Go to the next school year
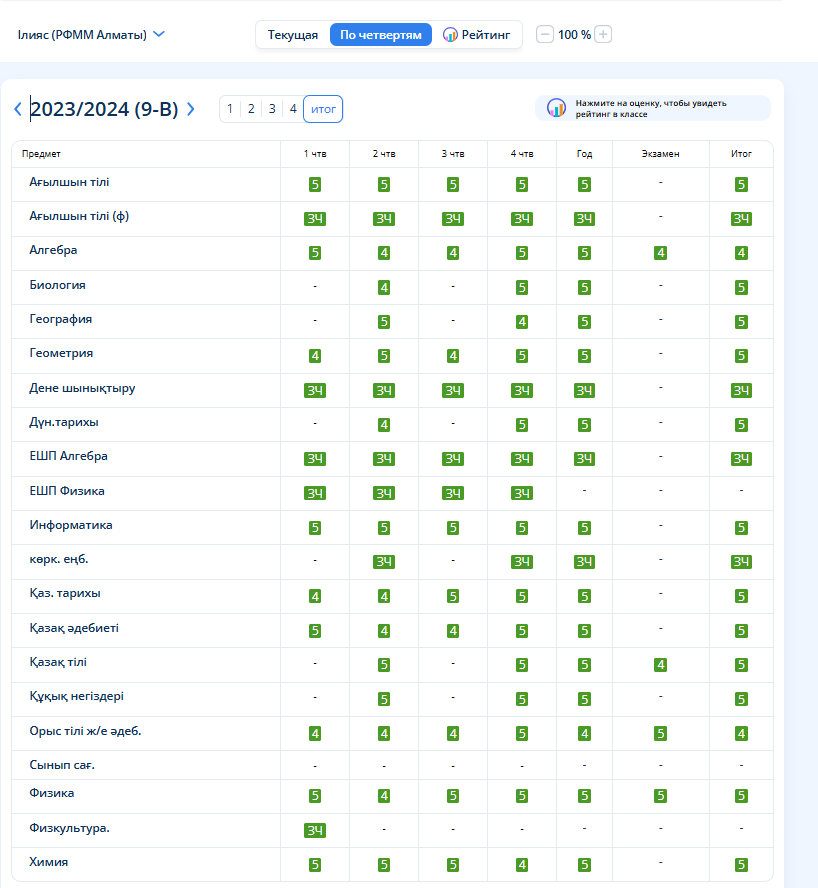818x888 pixels. coord(191,110)
